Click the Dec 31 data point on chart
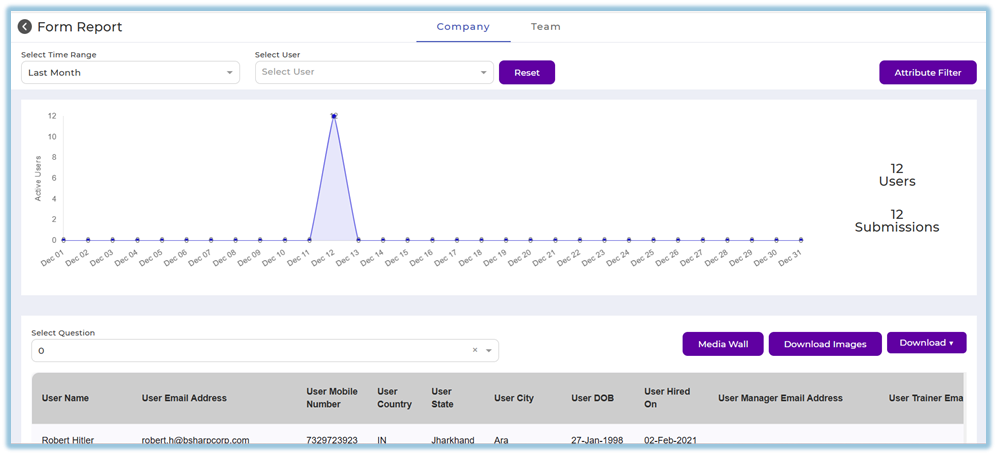 (801, 240)
